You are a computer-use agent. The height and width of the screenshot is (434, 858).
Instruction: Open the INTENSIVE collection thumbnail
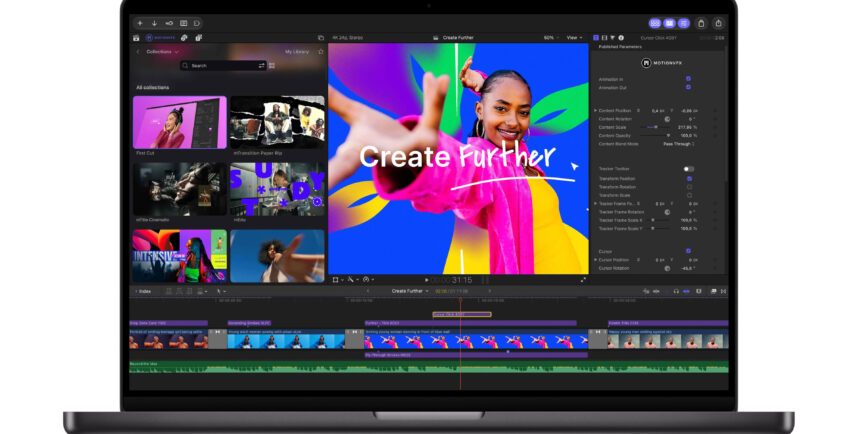click(x=179, y=256)
